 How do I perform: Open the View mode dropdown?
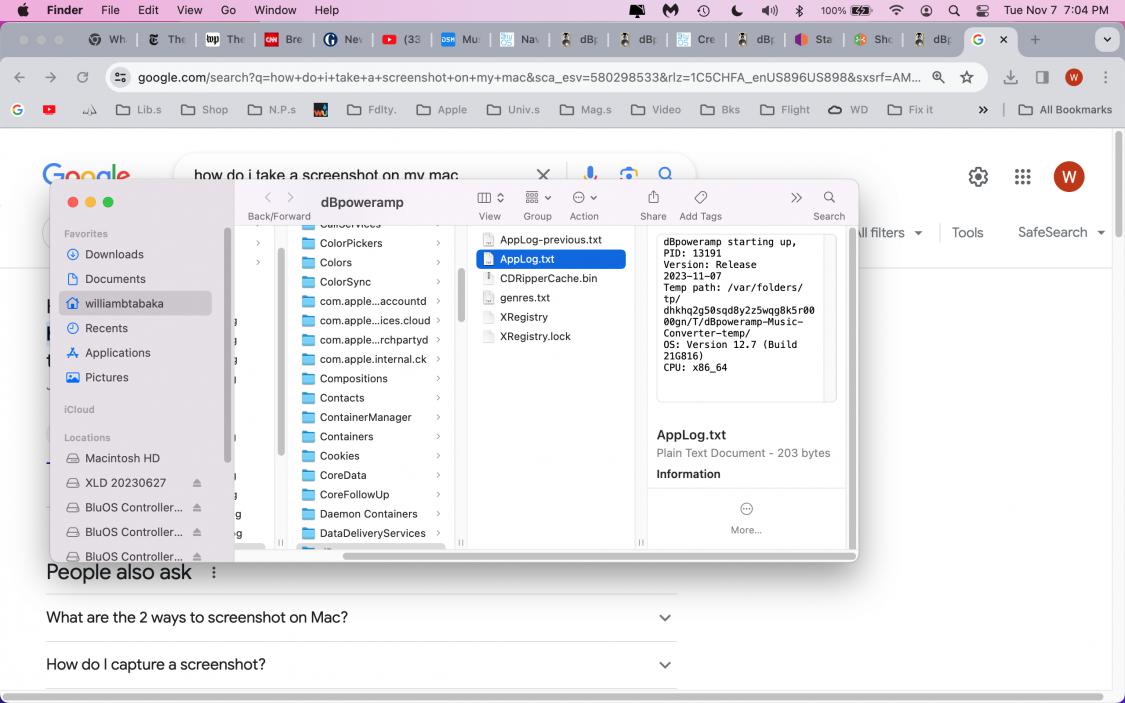(490, 198)
